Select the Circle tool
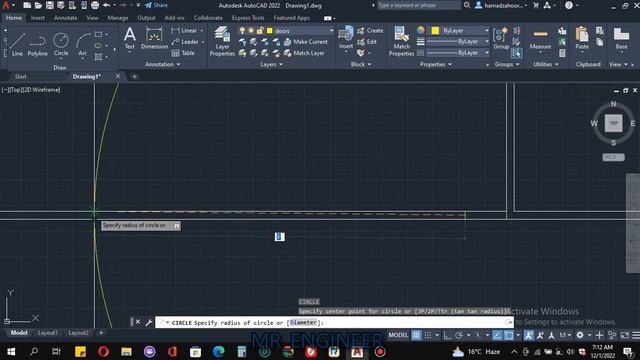The width and height of the screenshot is (640, 360). click(x=61, y=44)
